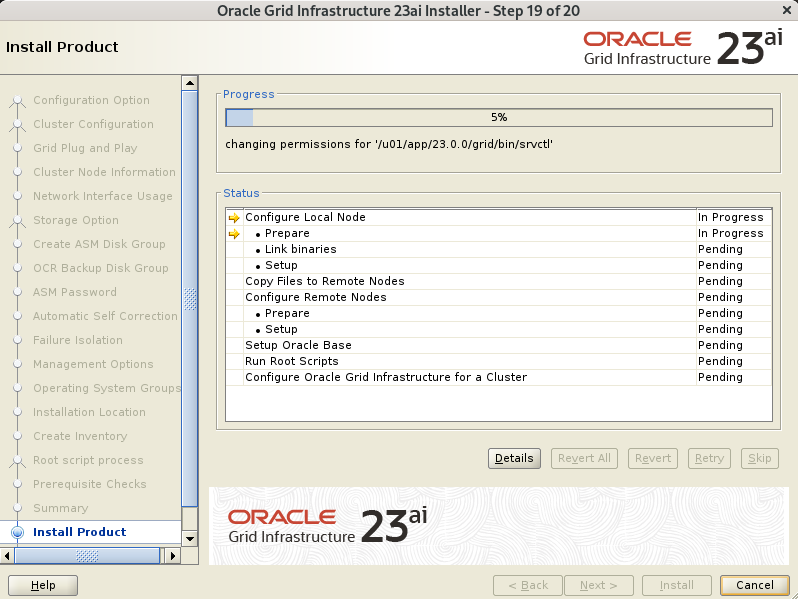
Task: Click the vertical scrollbar thumb of steps list
Action: pos(190,299)
